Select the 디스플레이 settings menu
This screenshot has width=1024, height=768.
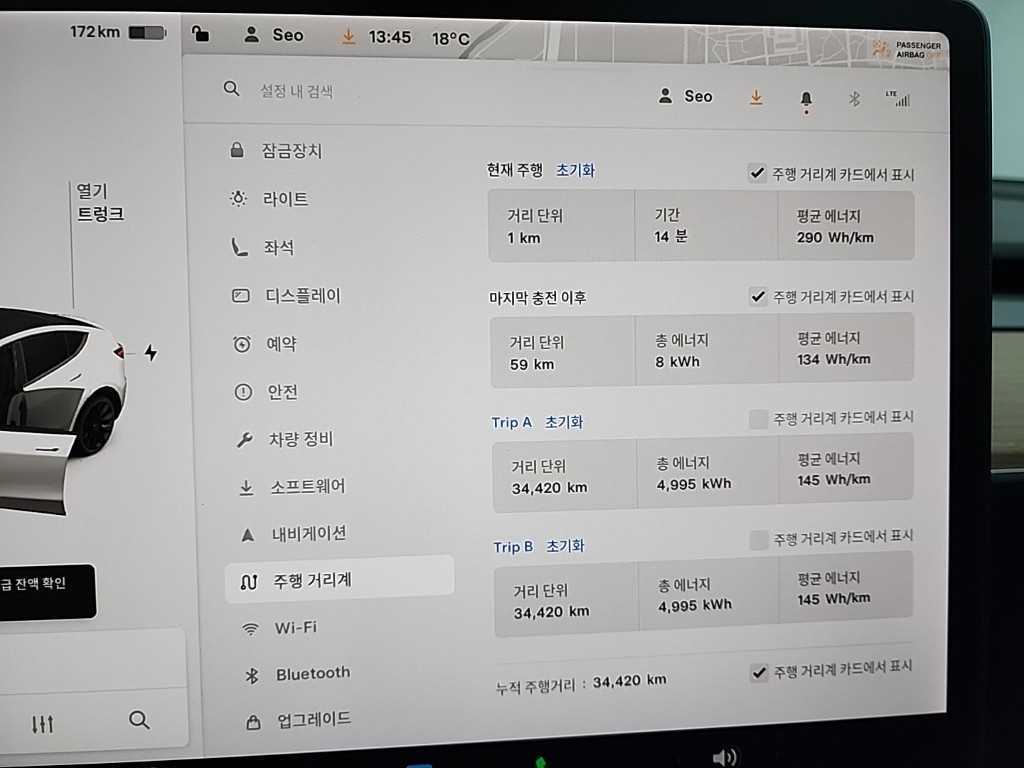[302, 296]
